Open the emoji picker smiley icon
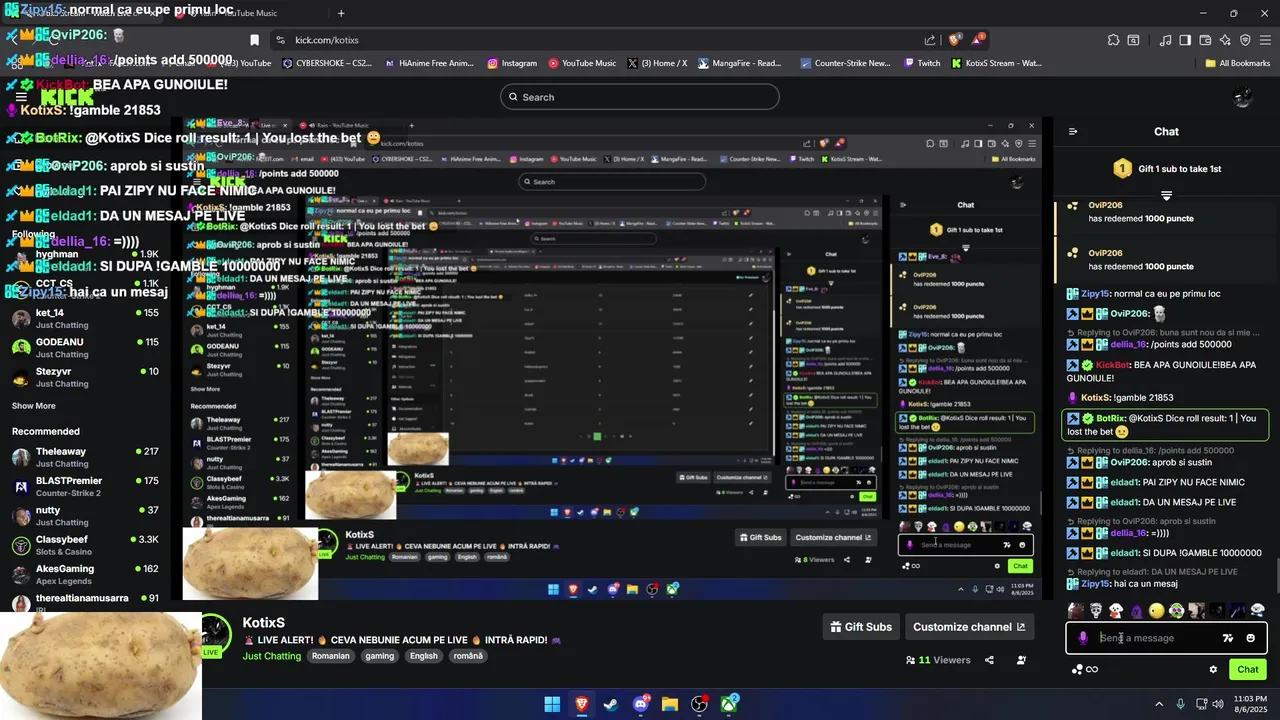Viewport: 1280px width, 720px height. tap(1250, 638)
